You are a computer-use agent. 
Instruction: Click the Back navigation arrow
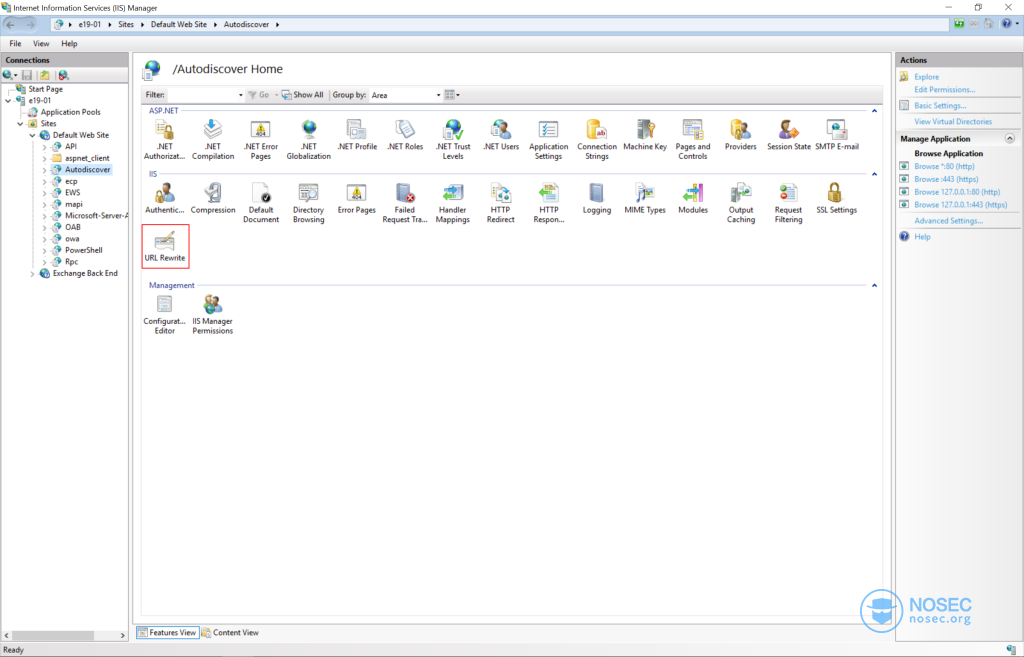(x=10, y=25)
